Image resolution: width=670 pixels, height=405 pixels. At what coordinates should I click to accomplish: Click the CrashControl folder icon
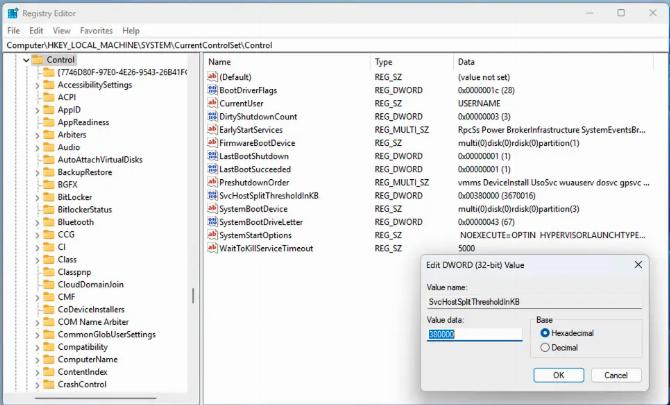click(x=49, y=384)
